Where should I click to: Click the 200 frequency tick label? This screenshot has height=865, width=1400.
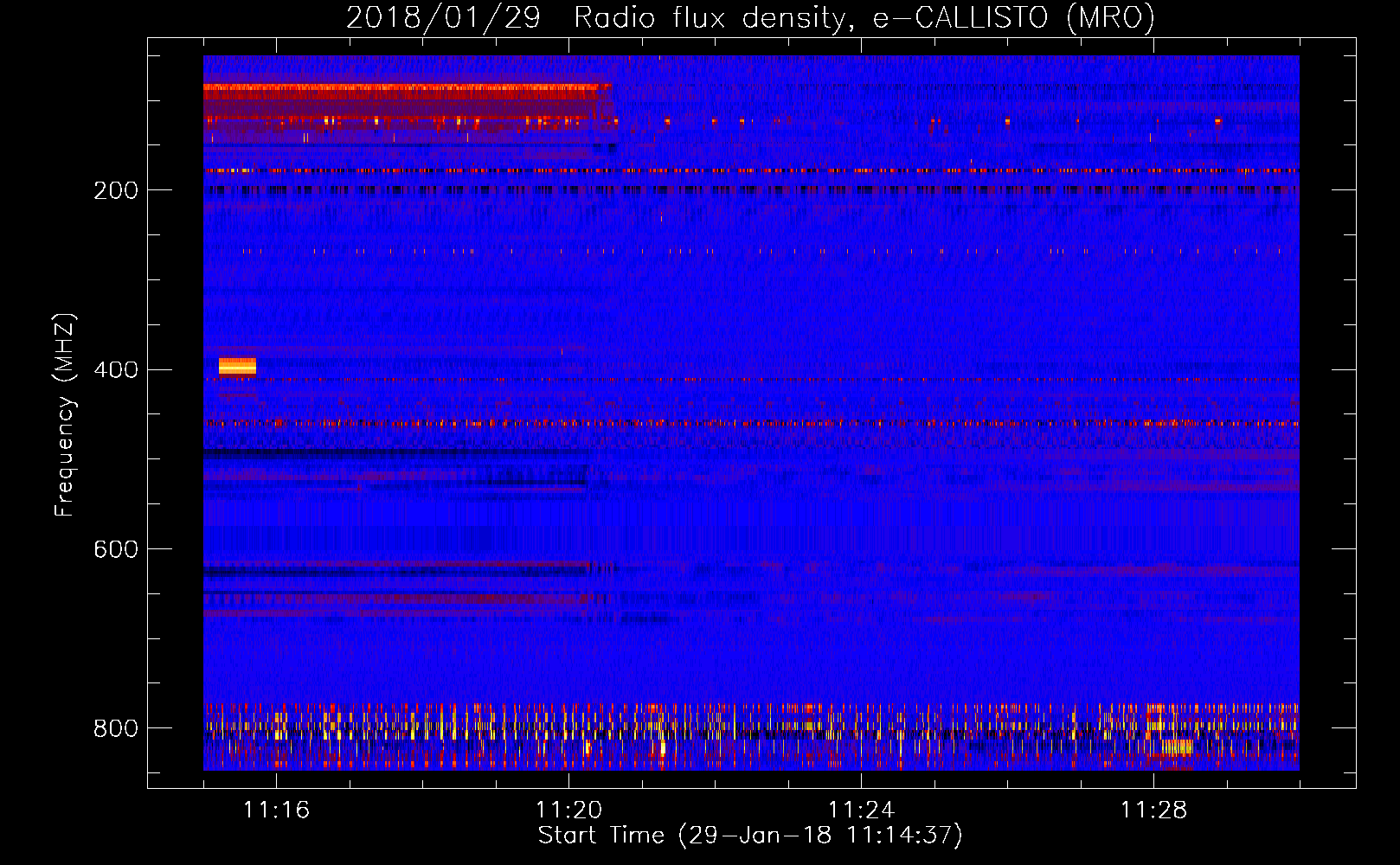[116, 190]
